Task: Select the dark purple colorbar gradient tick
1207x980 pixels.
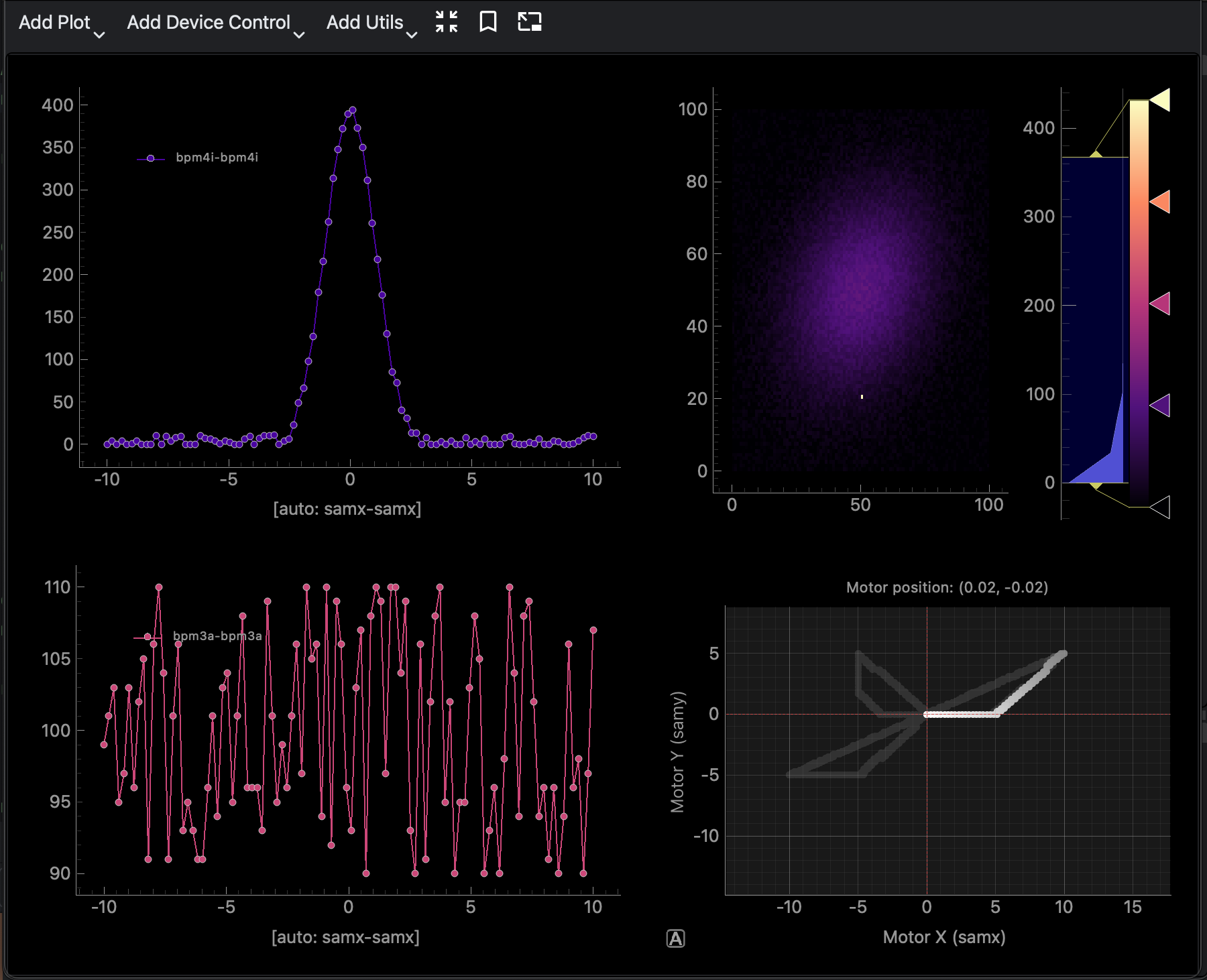Action: [1161, 405]
